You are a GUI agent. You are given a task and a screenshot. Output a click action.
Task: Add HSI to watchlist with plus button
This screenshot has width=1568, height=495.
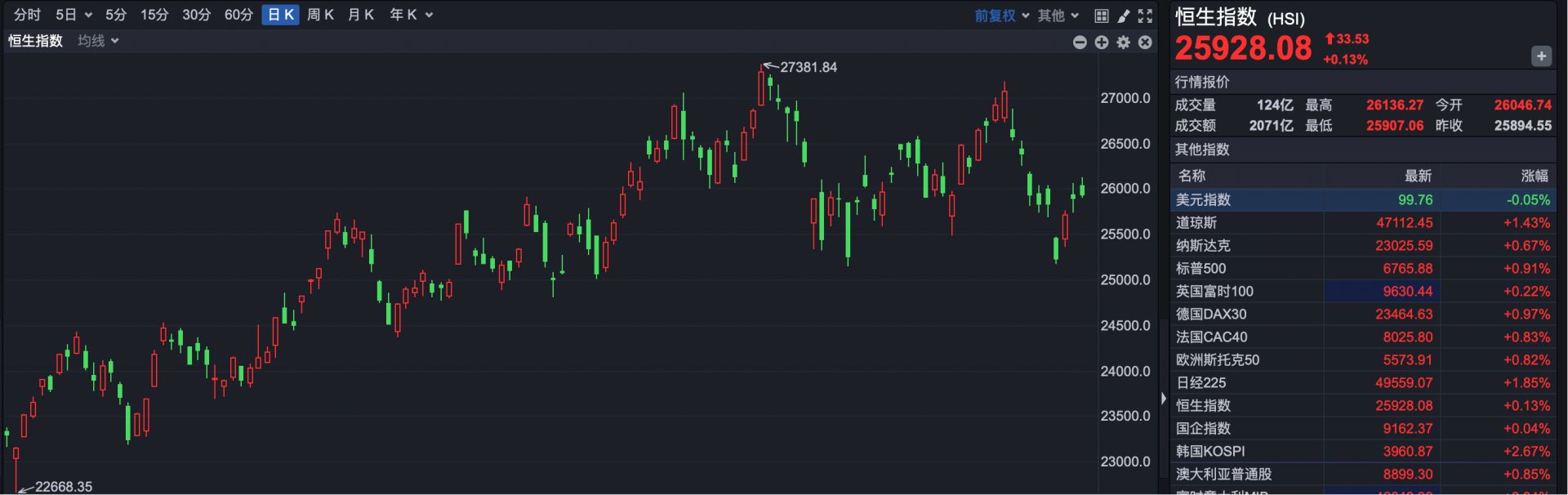(x=1540, y=56)
